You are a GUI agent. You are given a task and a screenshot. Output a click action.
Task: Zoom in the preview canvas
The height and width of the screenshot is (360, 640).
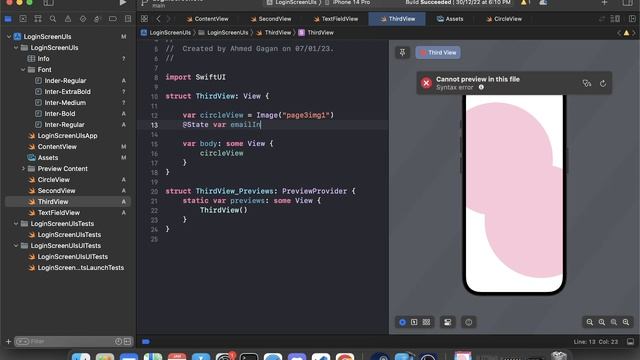(626, 322)
